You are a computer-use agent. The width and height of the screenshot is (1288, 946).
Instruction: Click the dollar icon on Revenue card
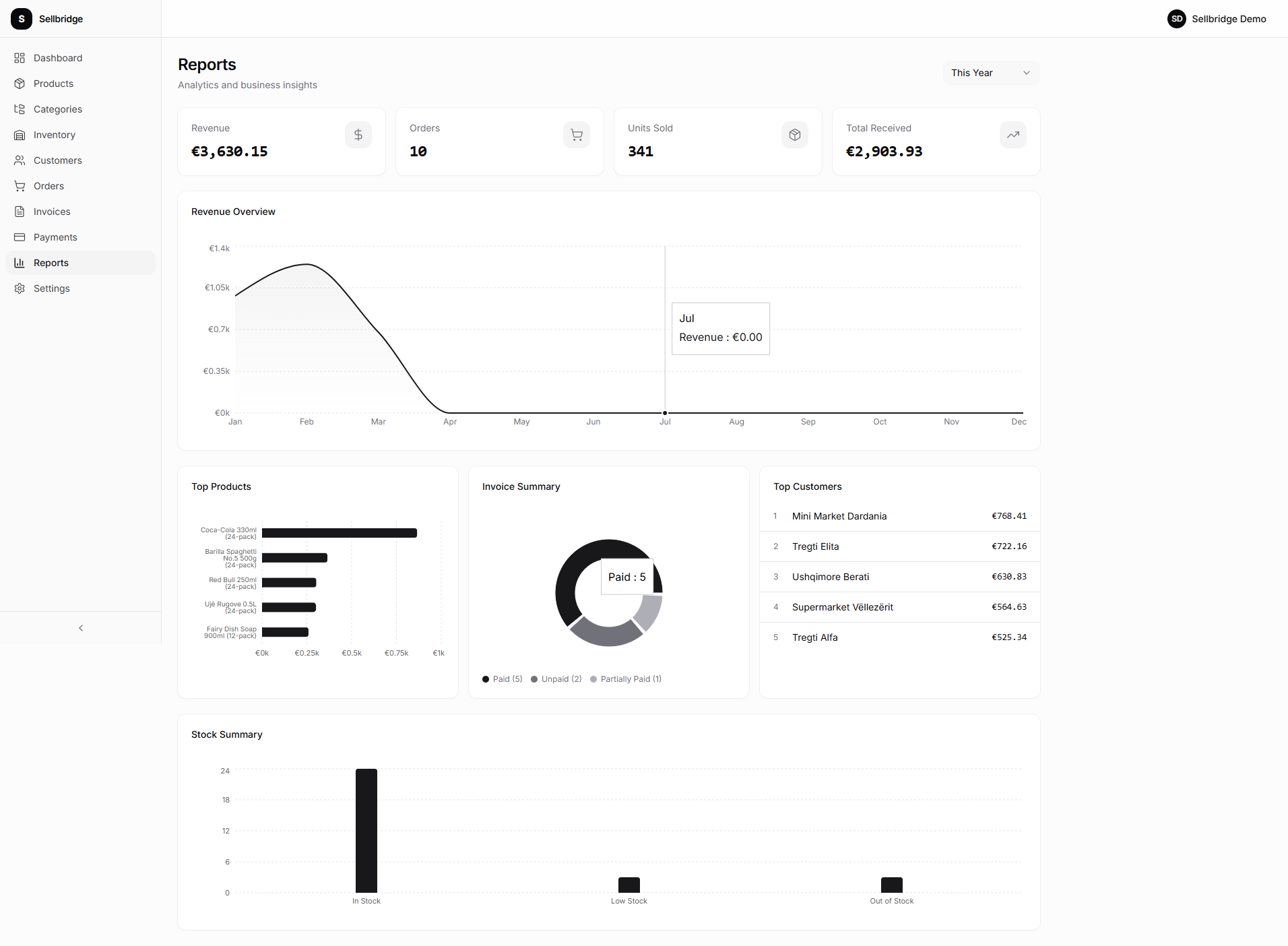pyautogui.click(x=358, y=135)
